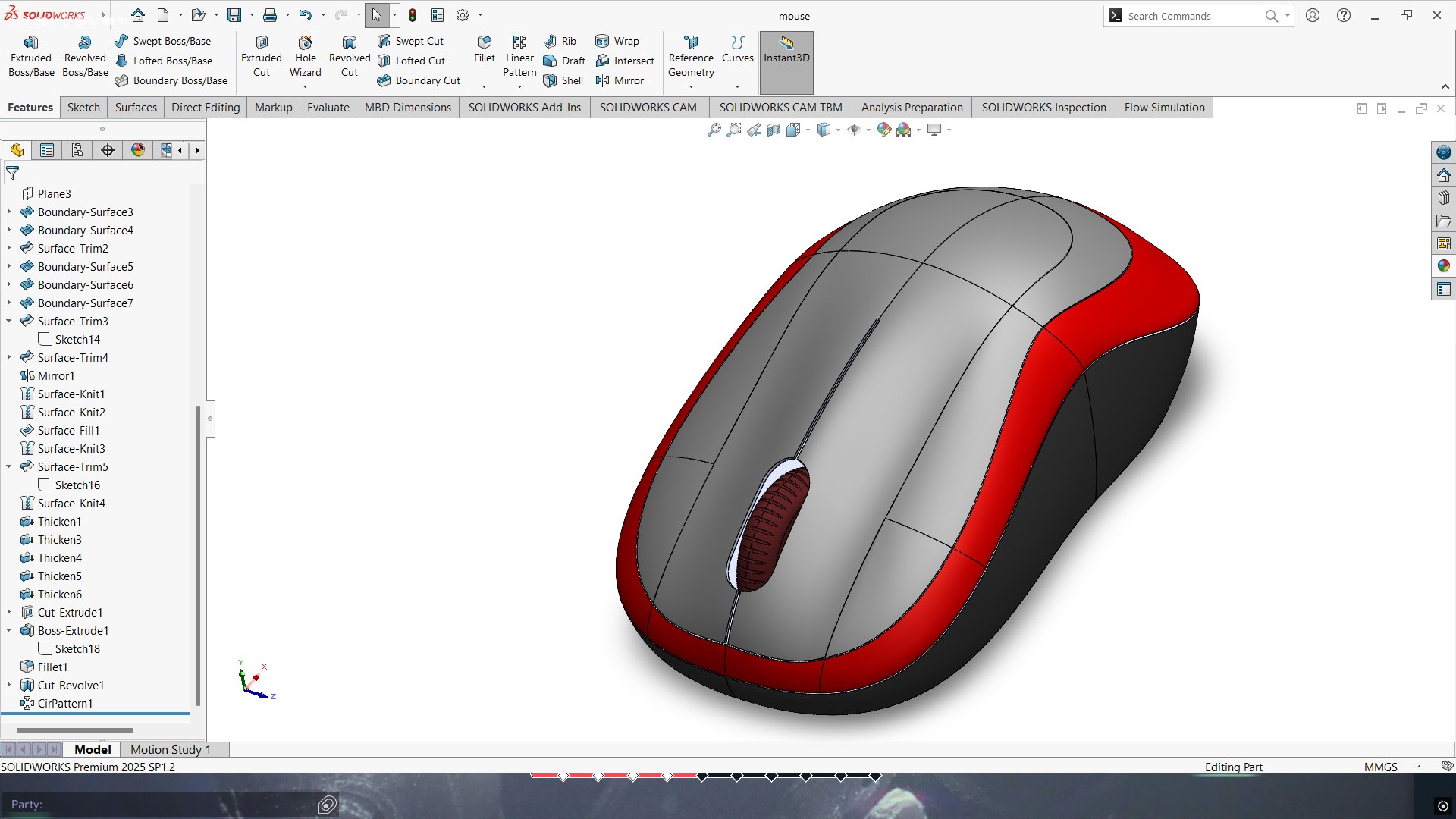Click Swept Boss/Base button

coord(163,41)
